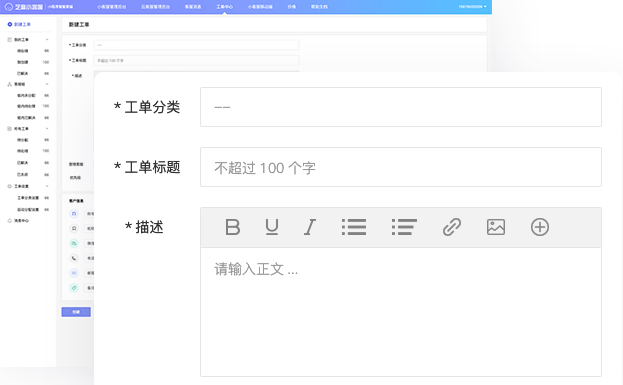The image size is (623, 385).
Task: Open 待分配 under 所有工单
Action: click(x=23, y=140)
